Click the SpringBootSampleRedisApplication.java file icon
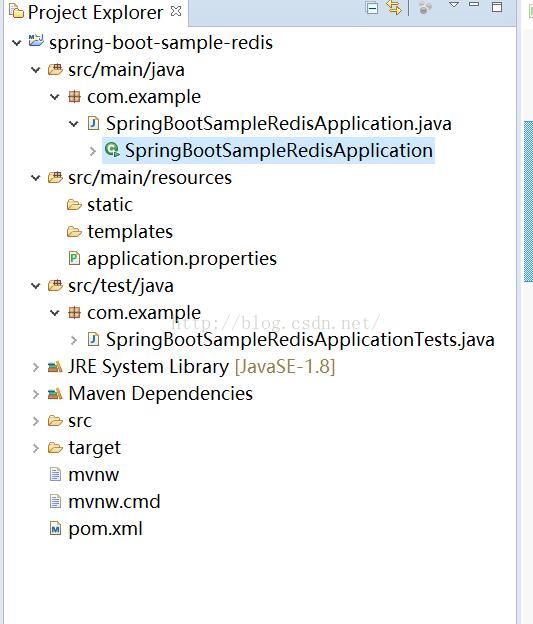Screen dimensions: 533x624 (93, 123)
